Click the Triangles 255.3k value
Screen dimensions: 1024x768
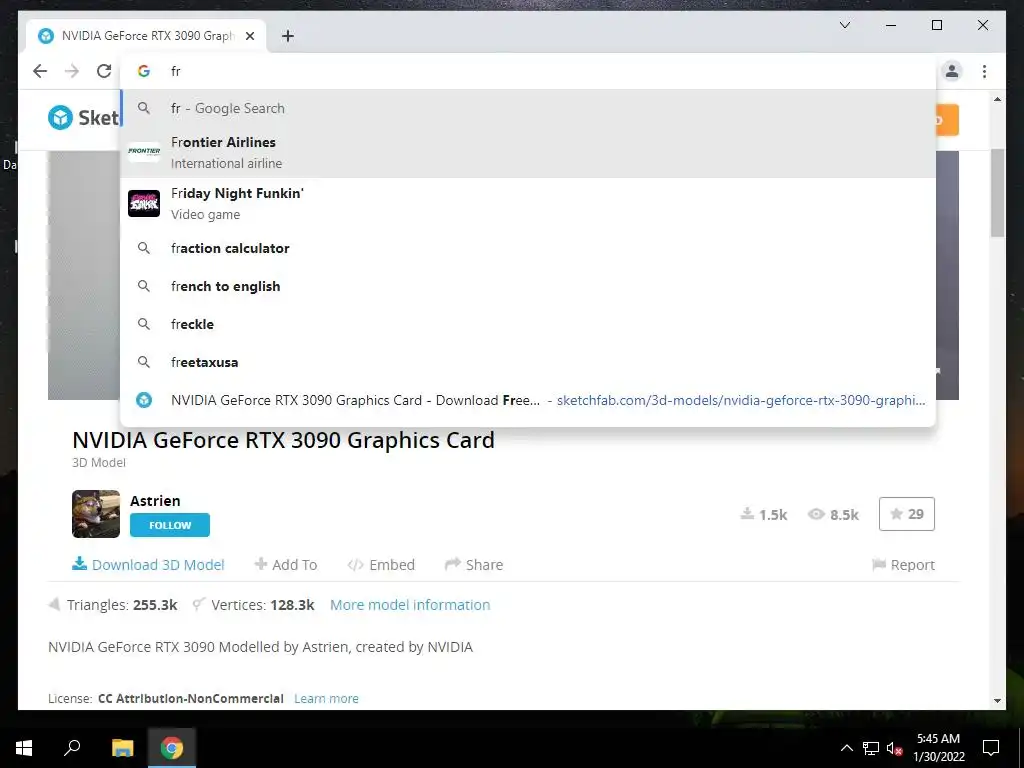tap(155, 605)
